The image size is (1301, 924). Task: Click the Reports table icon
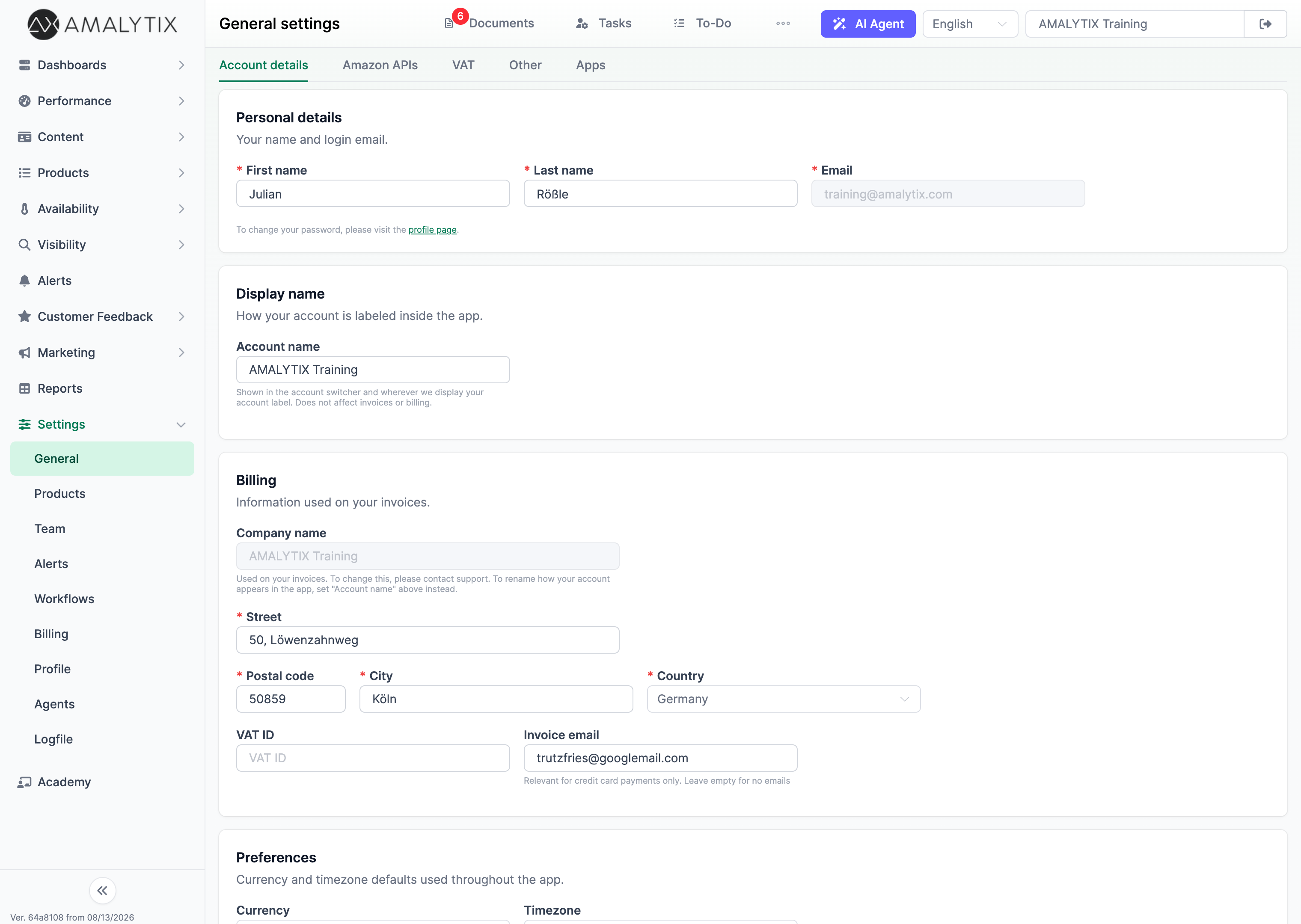coord(24,388)
